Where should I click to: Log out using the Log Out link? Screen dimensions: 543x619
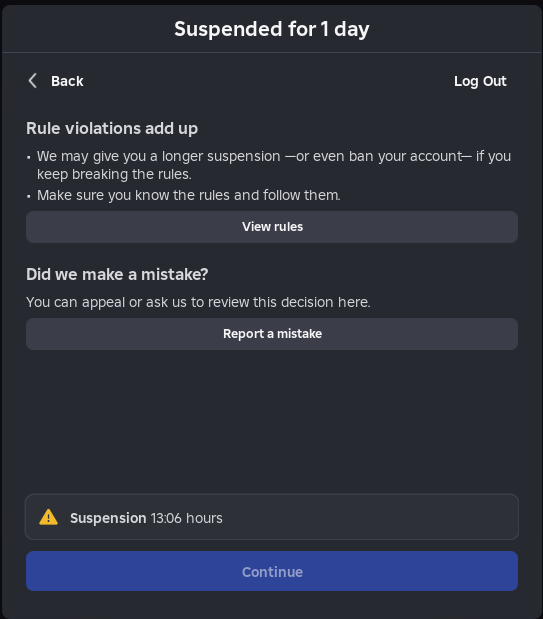480,81
